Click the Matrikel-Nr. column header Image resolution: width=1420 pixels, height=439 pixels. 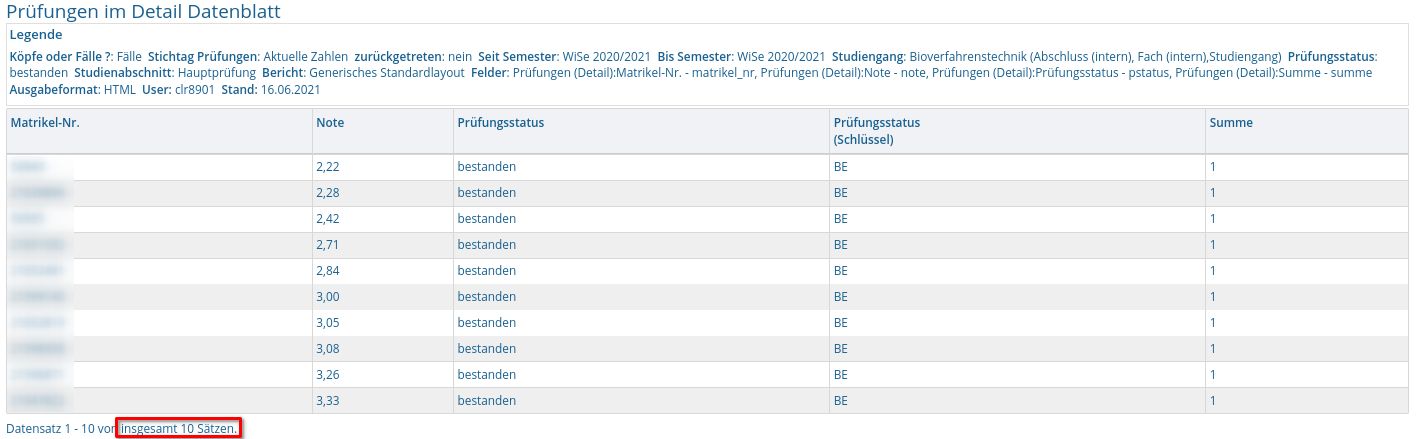point(45,122)
